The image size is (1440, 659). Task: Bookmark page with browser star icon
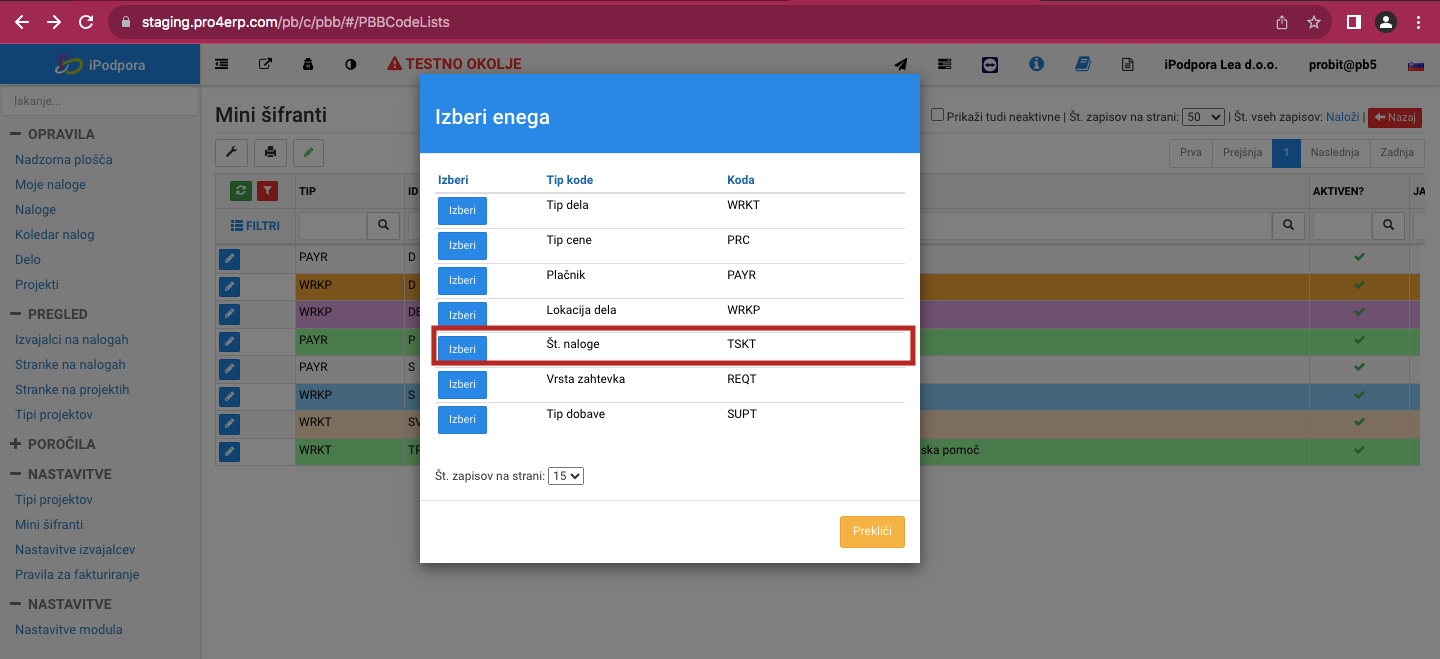(x=1314, y=22)
